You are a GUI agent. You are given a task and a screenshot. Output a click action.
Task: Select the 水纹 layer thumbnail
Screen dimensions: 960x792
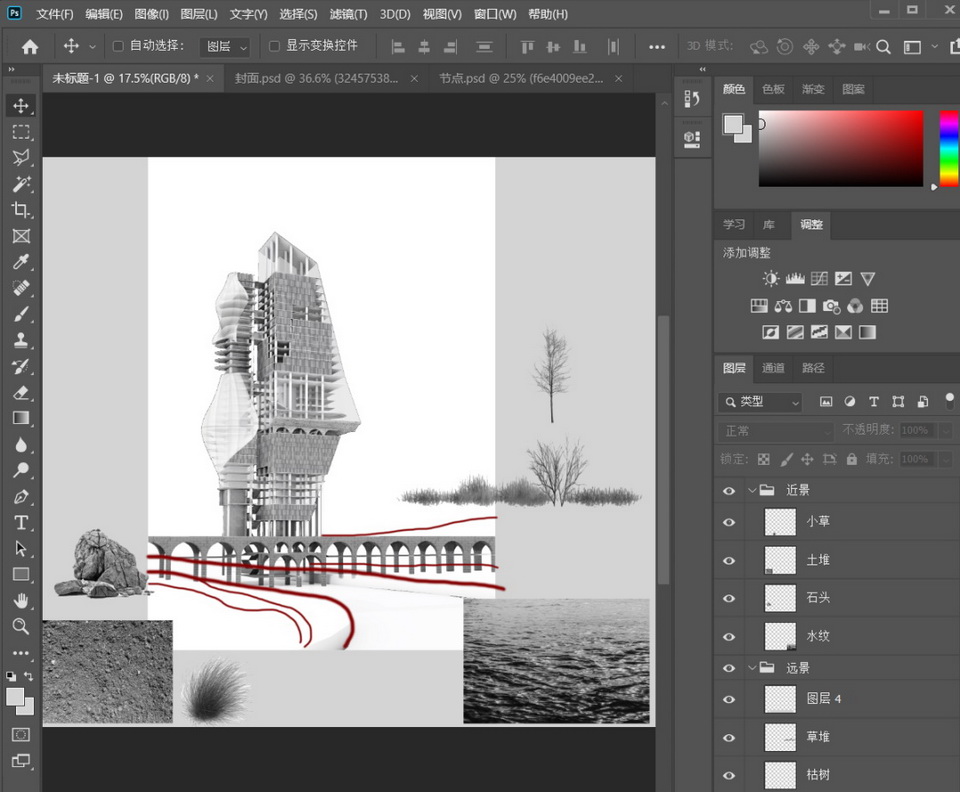click(780, 636)
